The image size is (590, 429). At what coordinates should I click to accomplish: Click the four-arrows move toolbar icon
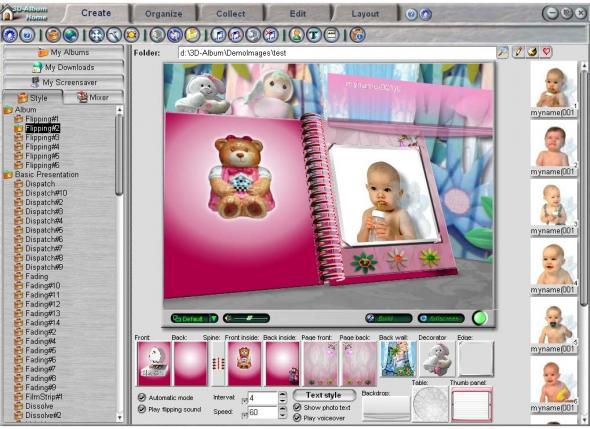96,35
